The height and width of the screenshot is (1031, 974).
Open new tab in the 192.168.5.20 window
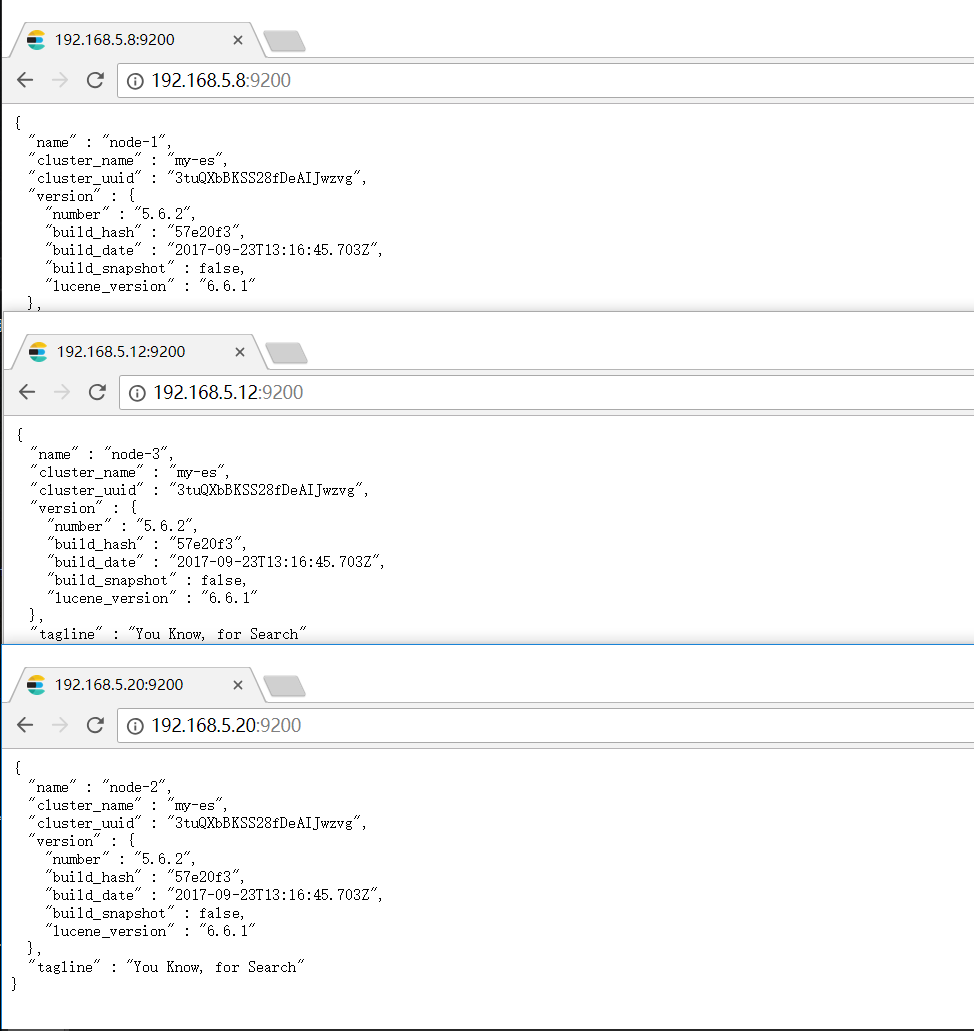(284, 686)
